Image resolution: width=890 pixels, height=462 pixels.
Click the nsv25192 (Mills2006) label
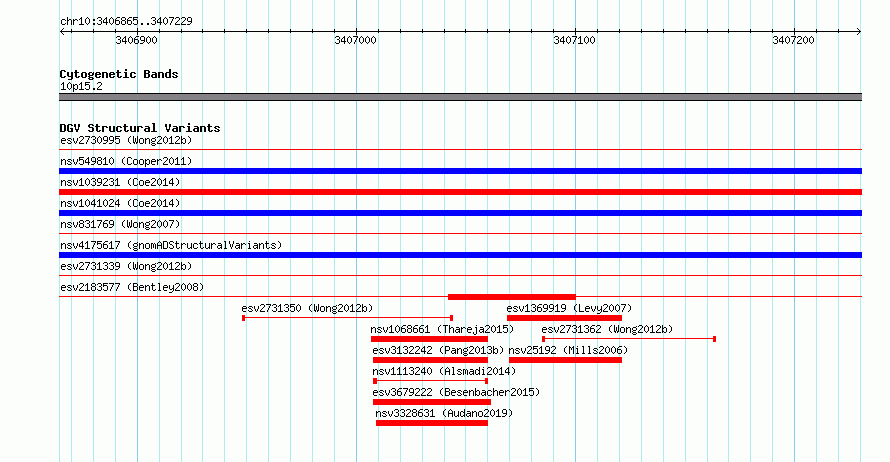(x=568, y=350)
